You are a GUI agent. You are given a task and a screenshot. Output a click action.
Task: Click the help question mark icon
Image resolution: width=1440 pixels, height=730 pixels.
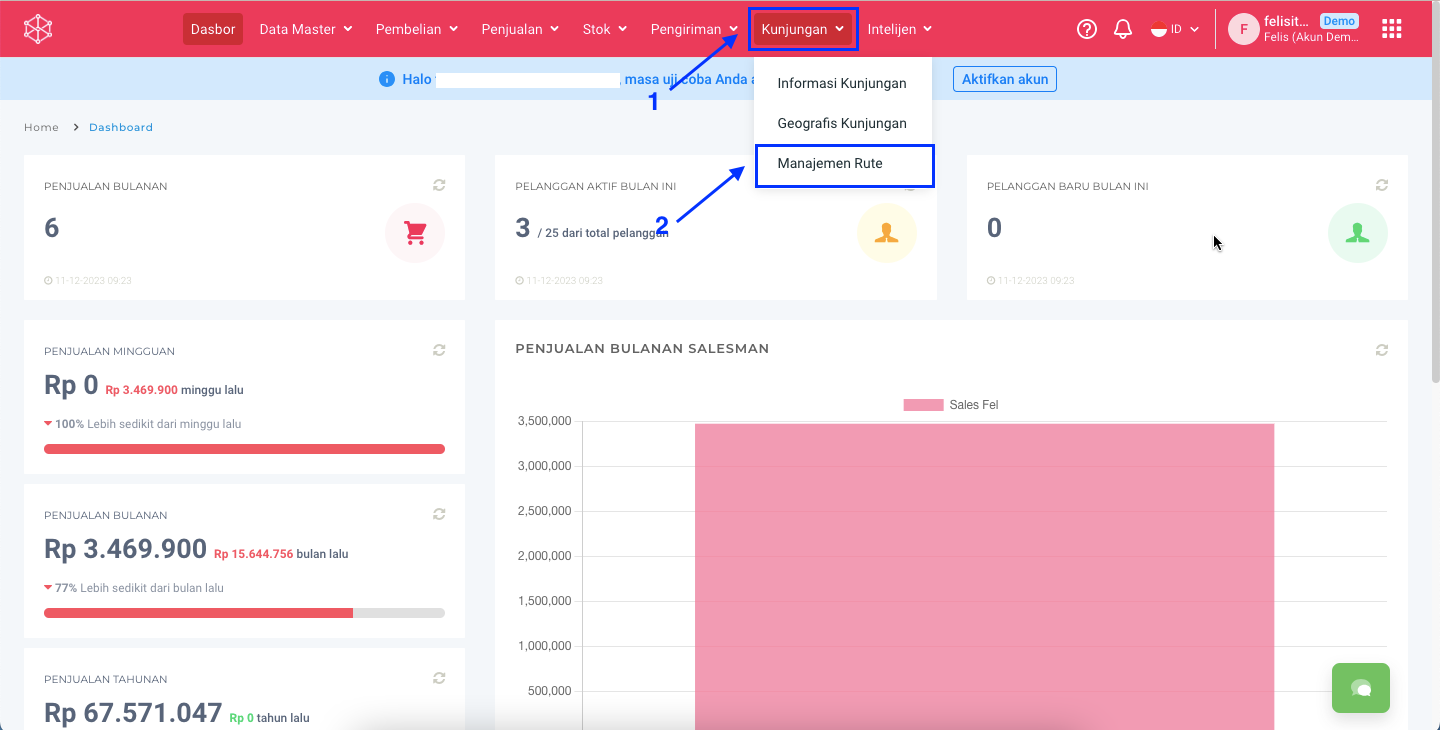(x=1087, y=29)
